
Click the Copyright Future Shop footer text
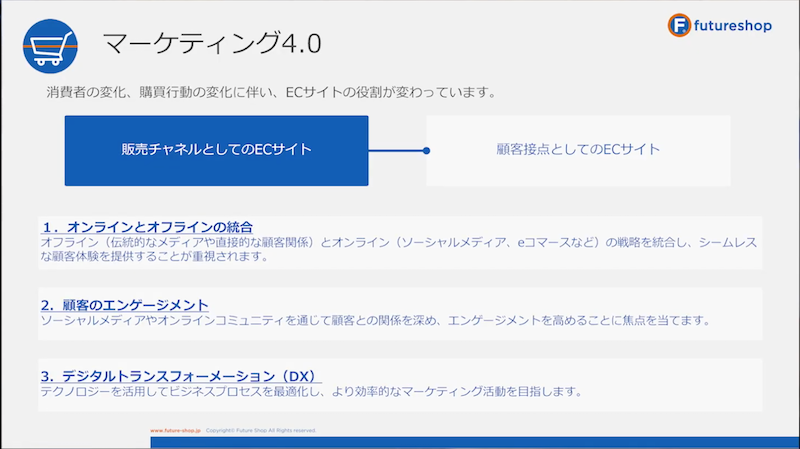[261, 431]
